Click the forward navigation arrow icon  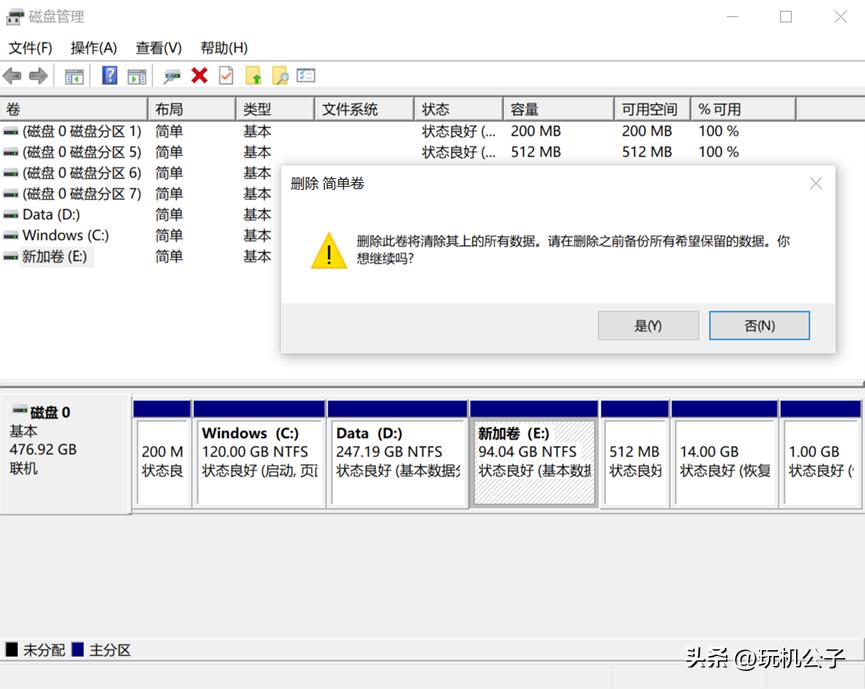tap(38, 75)
